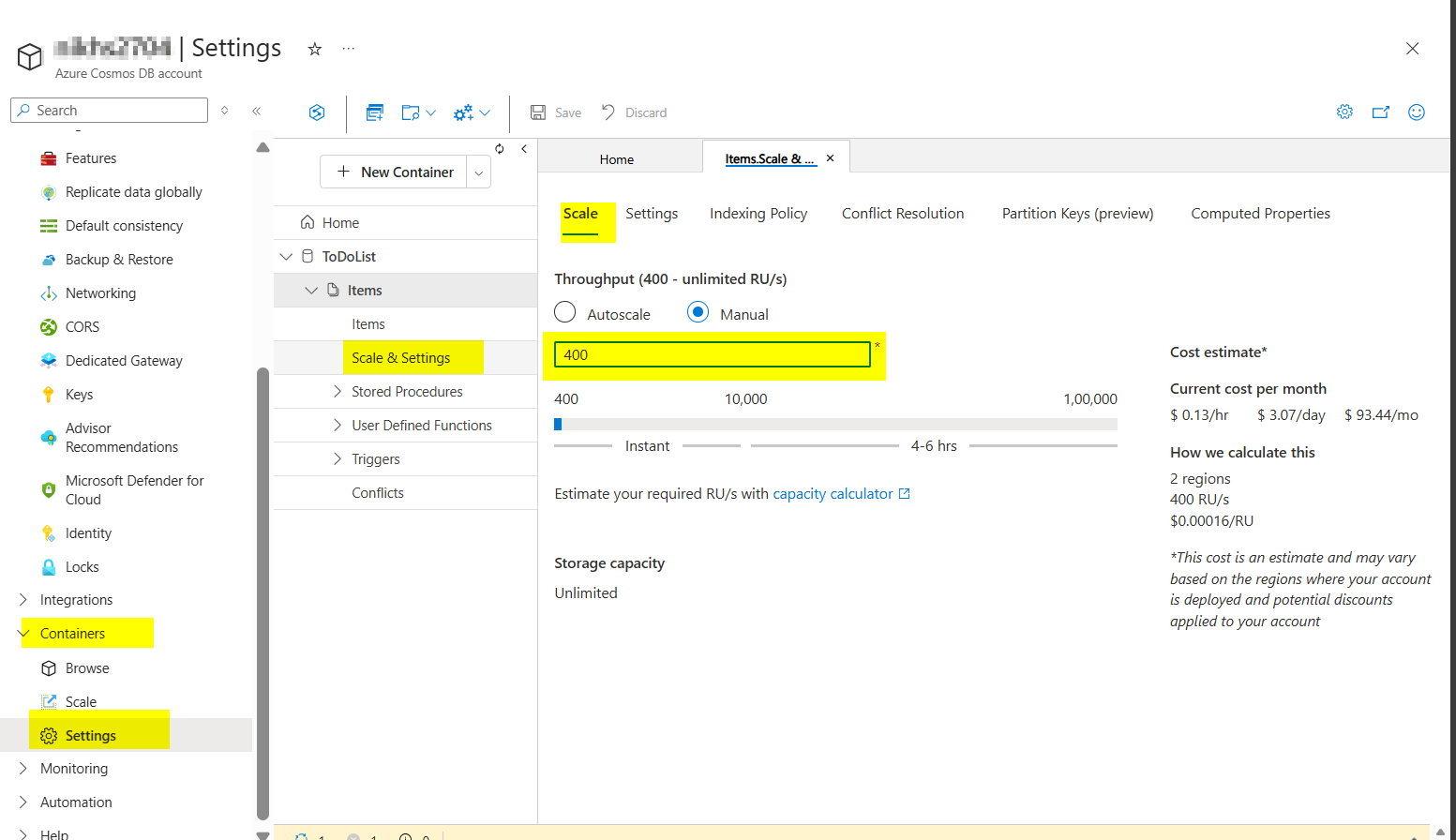Open the dropdown beside the gears icon
Screen dimensions: 1456x840
coord(485,112)
